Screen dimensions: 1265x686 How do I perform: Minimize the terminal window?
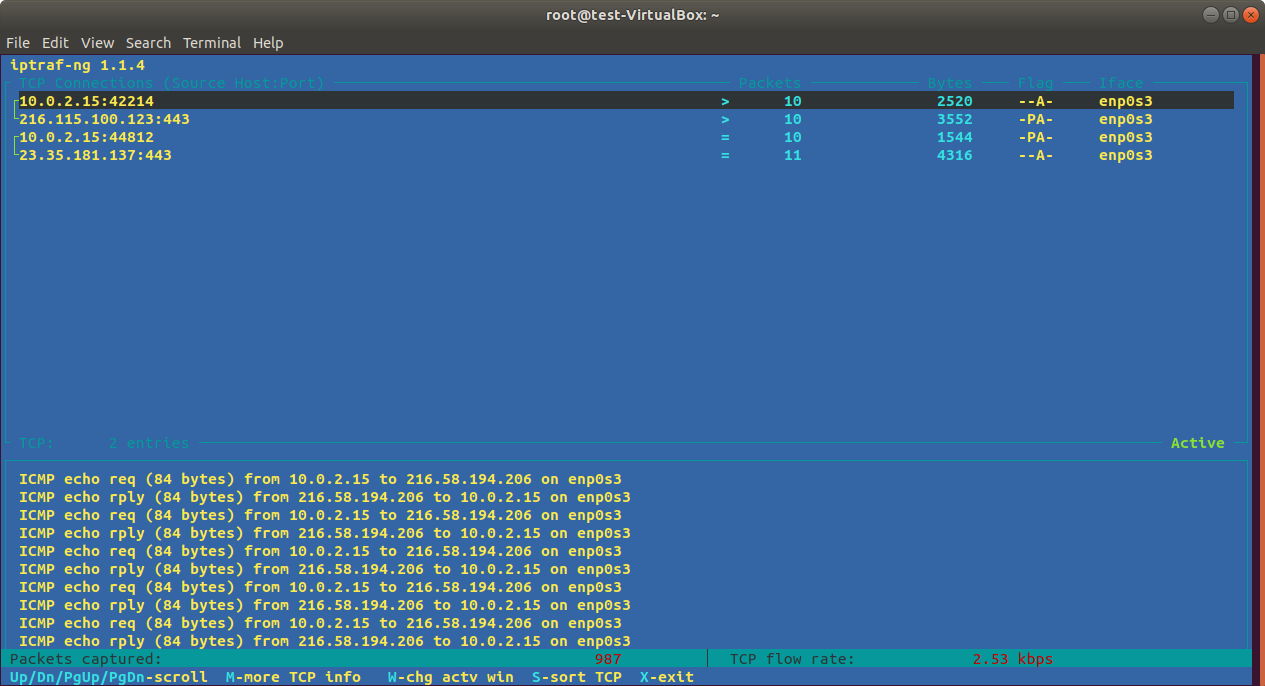pyautogui.click(x=1211, y=15)
